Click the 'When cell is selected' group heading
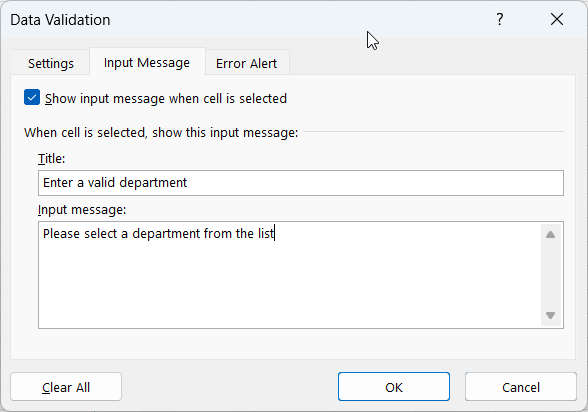Viewport: 588px width, 412px height. tap(161, 133)
